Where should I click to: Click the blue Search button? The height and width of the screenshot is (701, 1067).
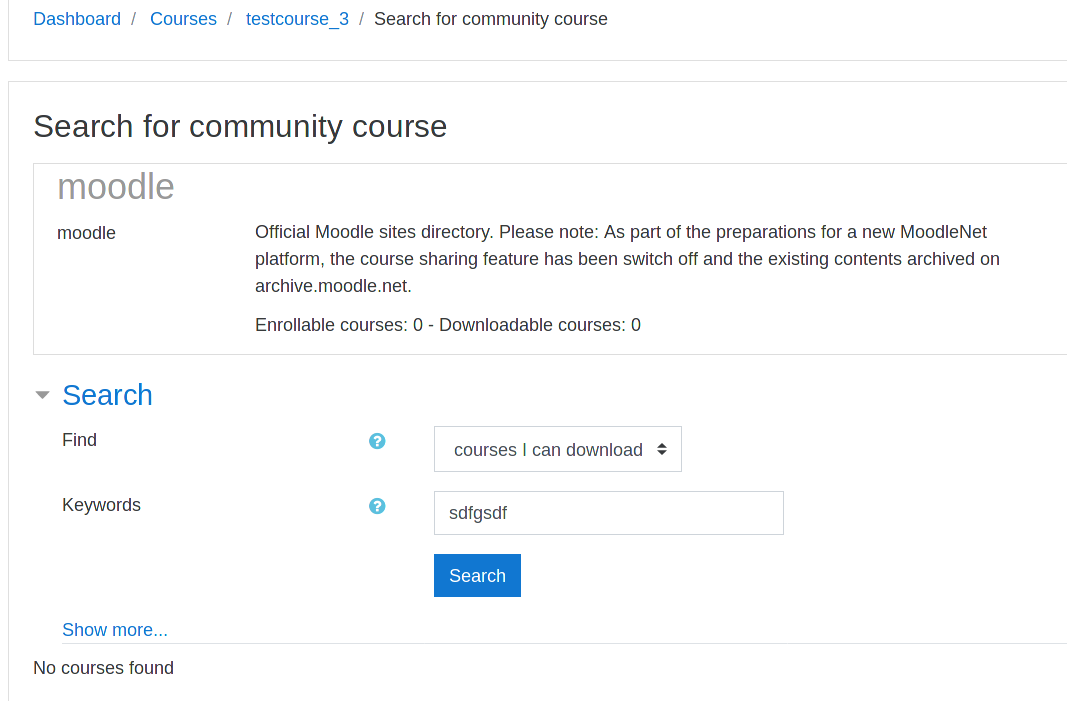[x=477, y=575]
